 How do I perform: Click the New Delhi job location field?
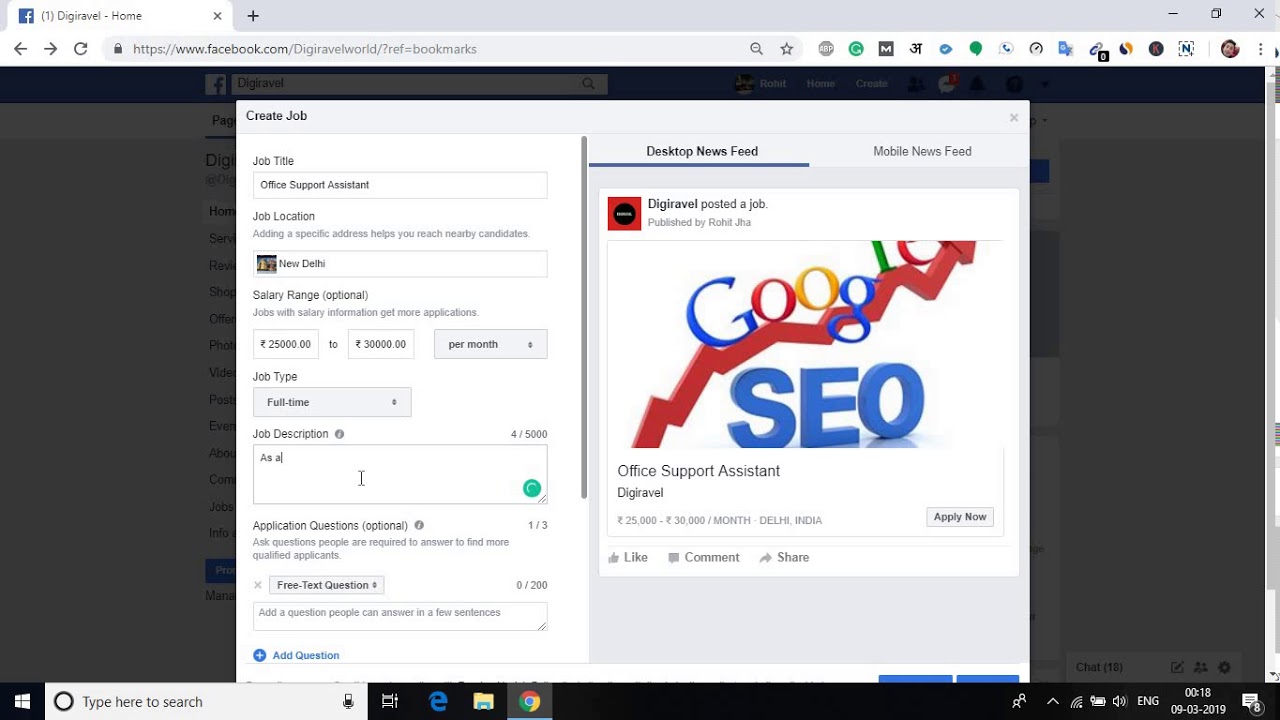coord(400,263)
